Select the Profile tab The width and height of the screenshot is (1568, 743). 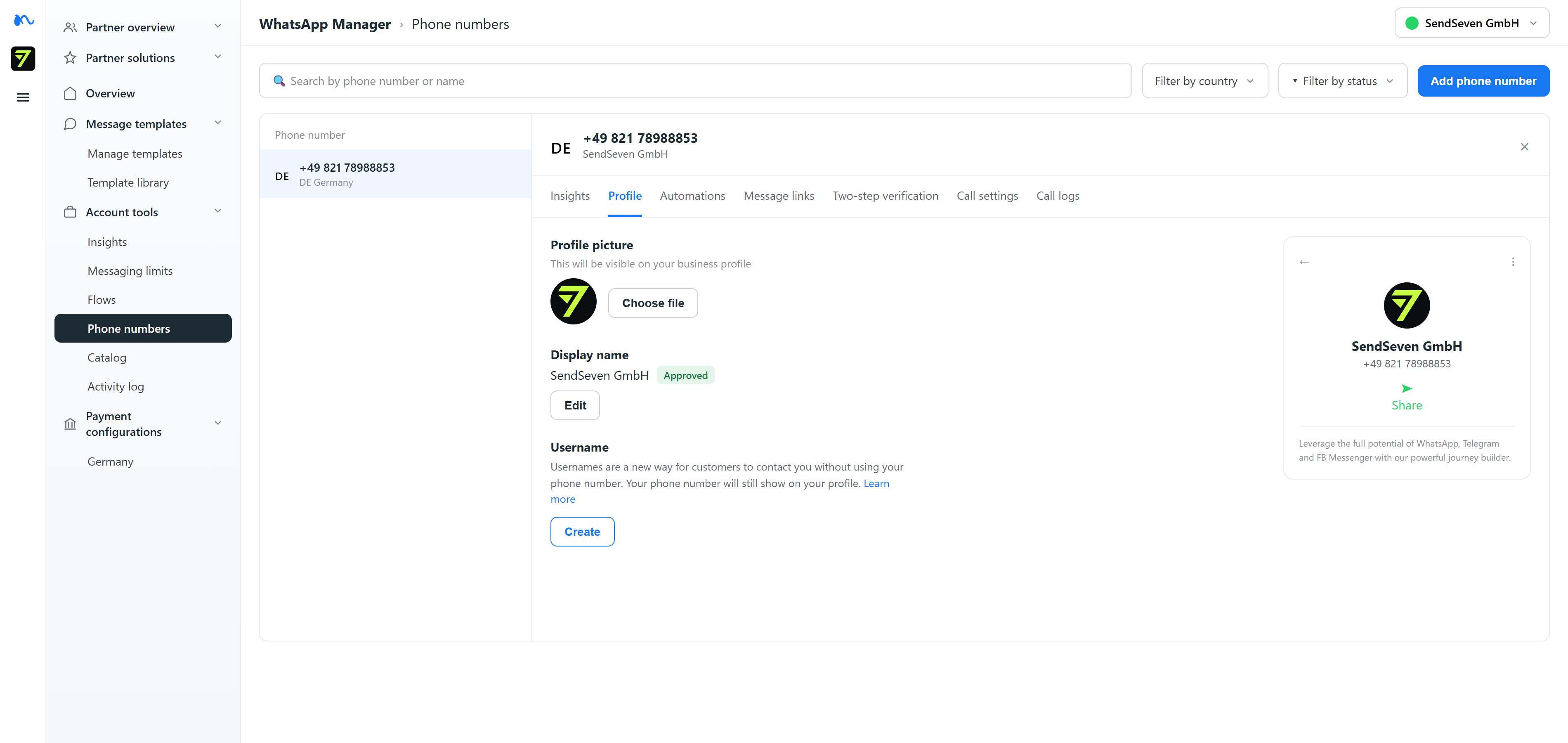click(x=625, y=196)
